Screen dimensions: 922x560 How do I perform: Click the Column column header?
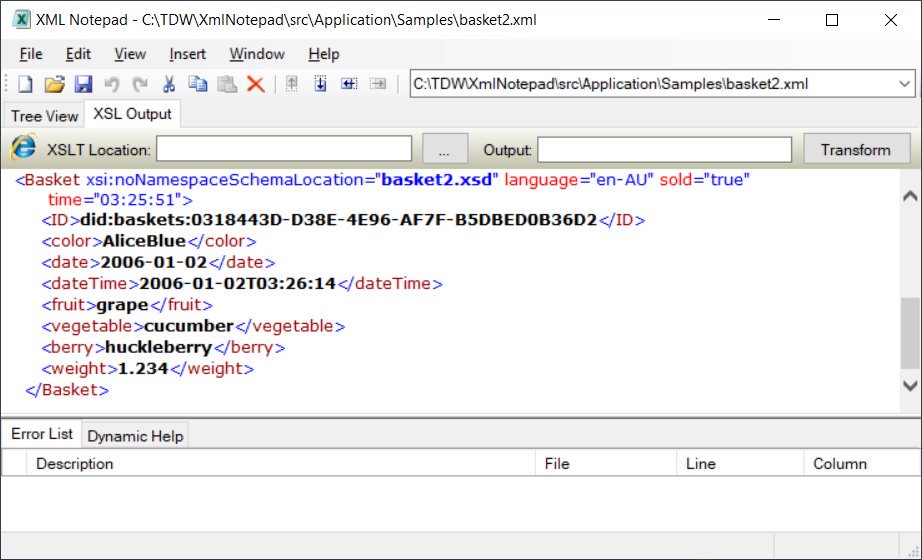tap(862, 464)
